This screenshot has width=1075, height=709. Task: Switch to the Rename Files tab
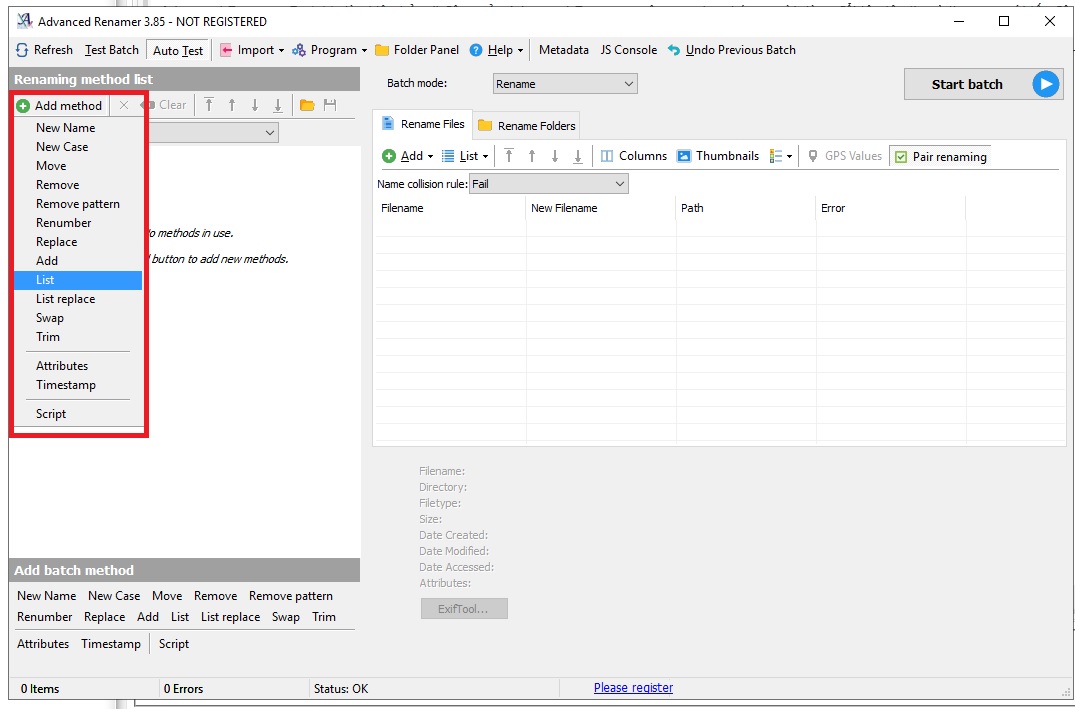click(423, 124)
